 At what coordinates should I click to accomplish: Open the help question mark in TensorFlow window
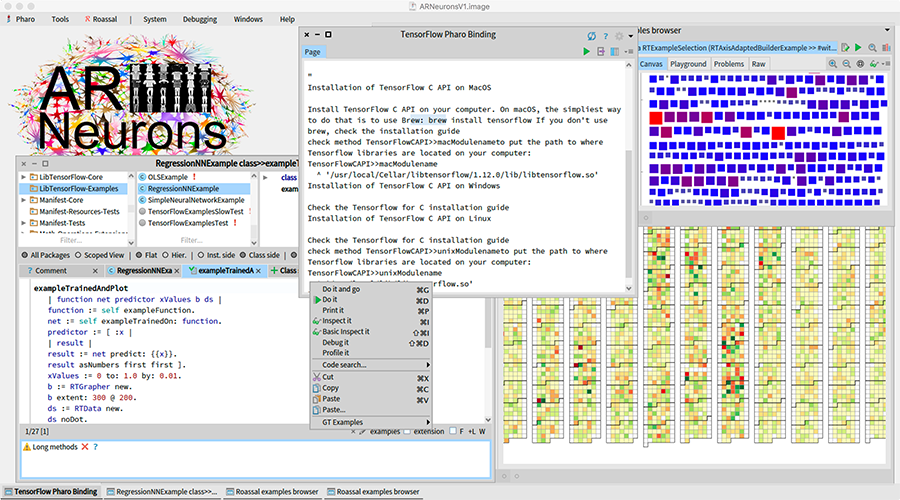click(606, 36)
